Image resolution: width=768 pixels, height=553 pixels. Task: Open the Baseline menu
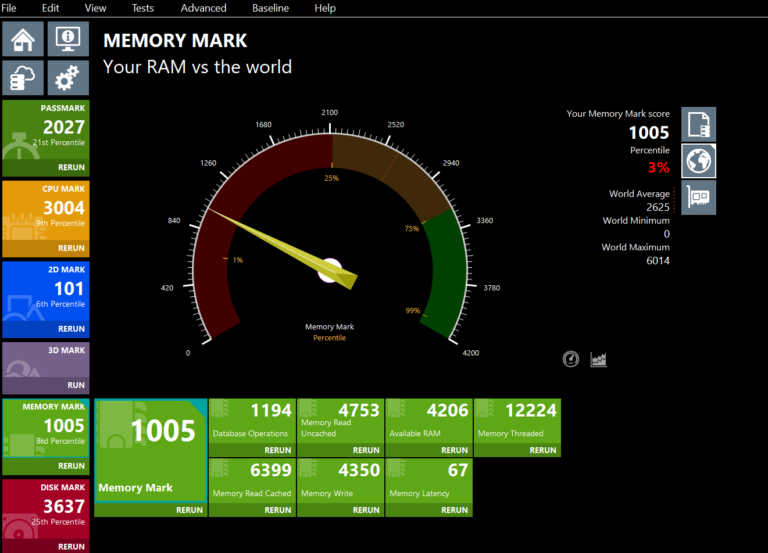[x=270, y=8]
